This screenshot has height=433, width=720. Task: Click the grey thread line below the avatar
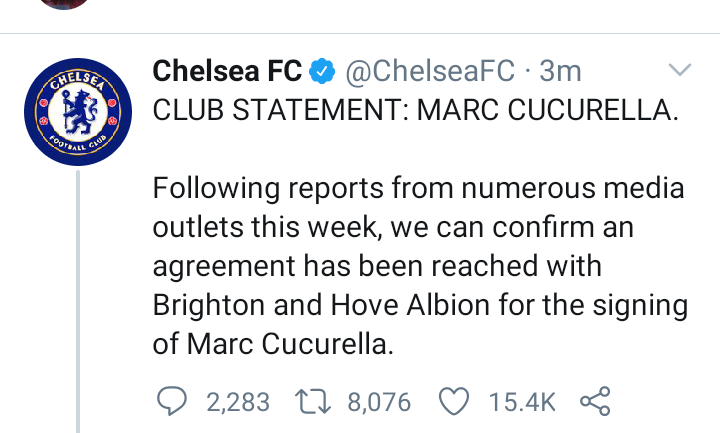pos(78,300)
